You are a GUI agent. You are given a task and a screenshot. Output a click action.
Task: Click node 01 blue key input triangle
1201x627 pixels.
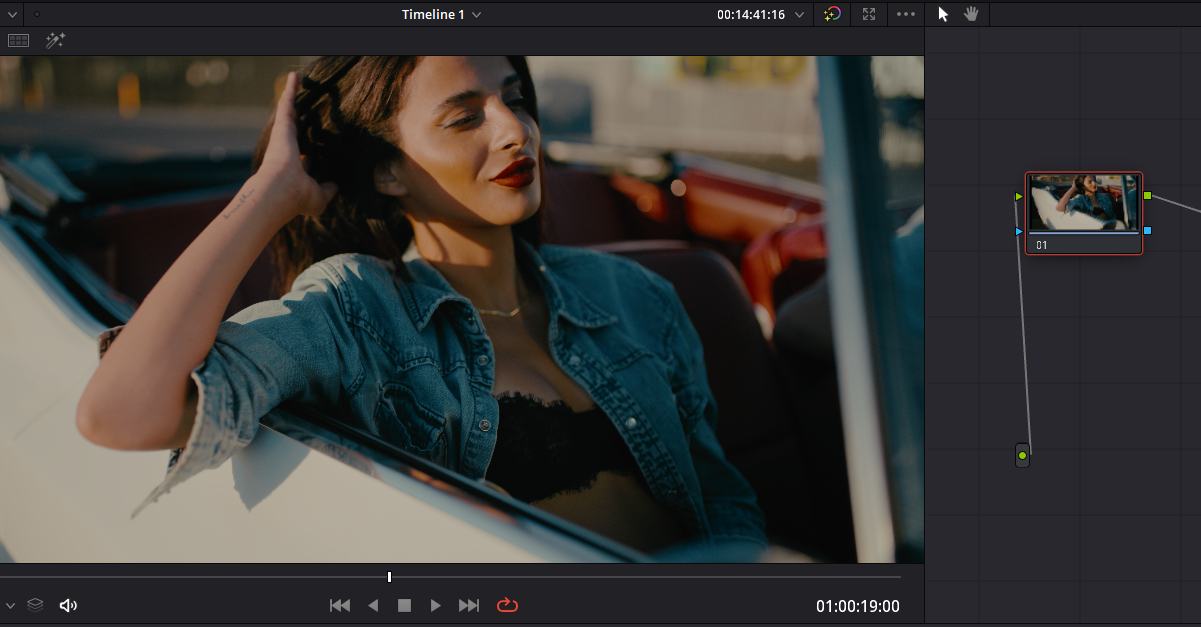[1019, 231]
